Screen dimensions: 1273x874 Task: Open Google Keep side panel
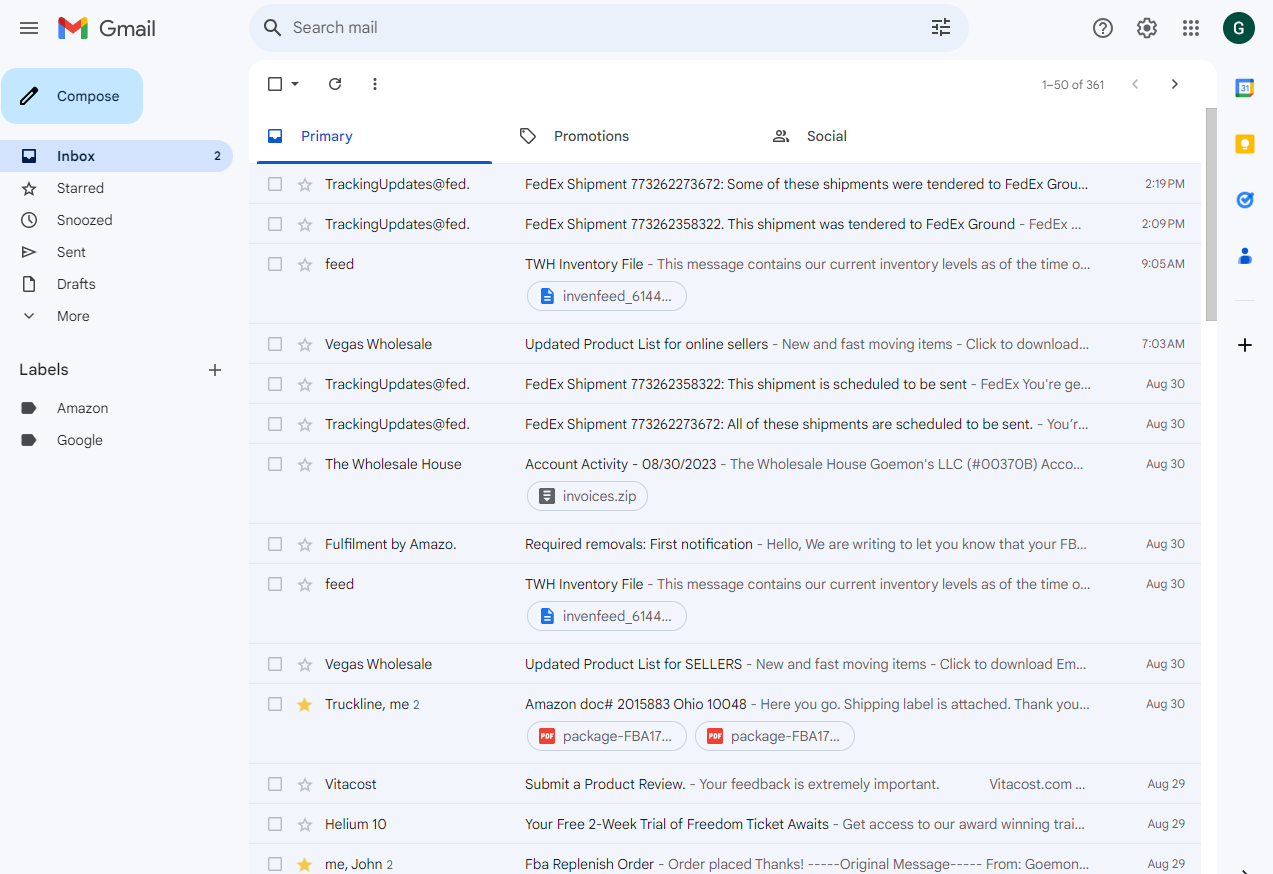pyautogui.click(x=1245, y=144)
